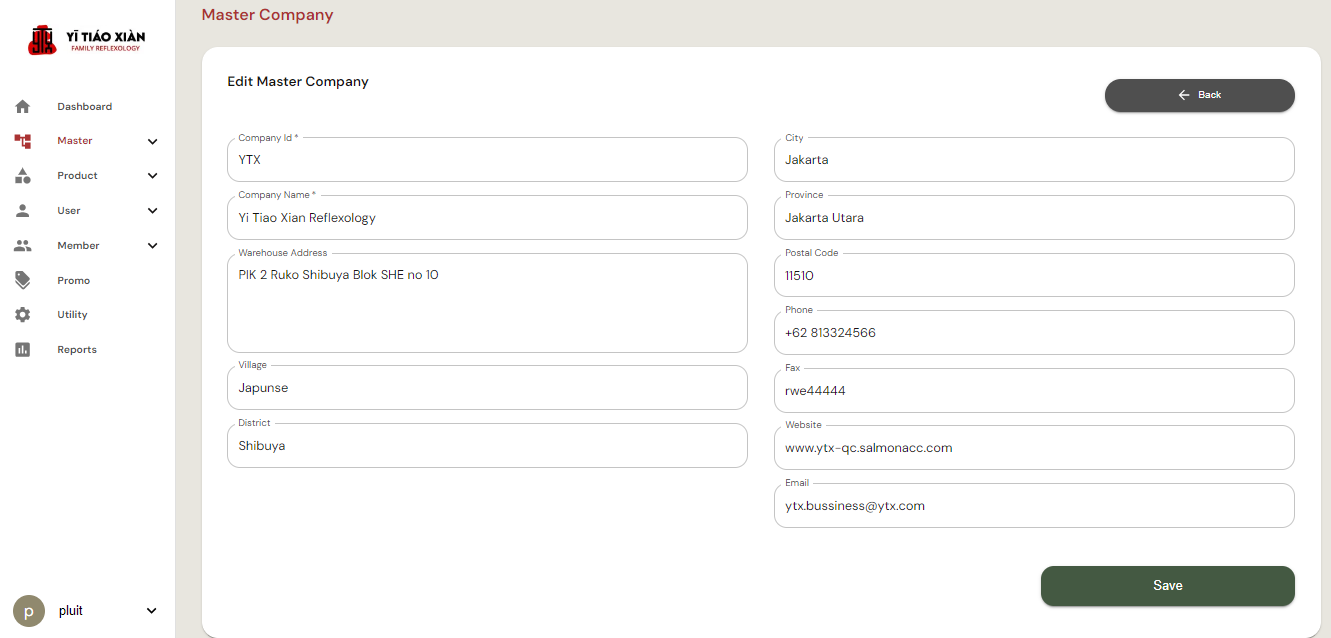Click the User person icon
Image resolution: width=1331 pixels, height=638 pixels.
(x=23, y=211)
